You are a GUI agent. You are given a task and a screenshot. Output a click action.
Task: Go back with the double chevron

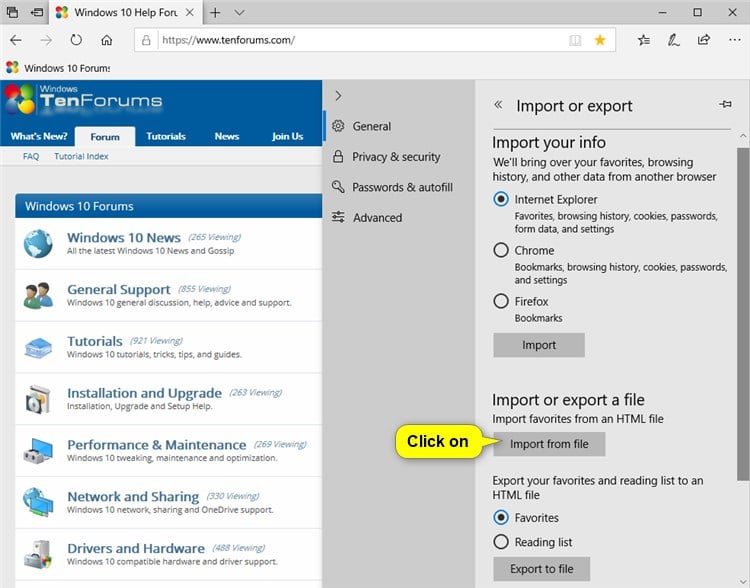click(498, 104)
